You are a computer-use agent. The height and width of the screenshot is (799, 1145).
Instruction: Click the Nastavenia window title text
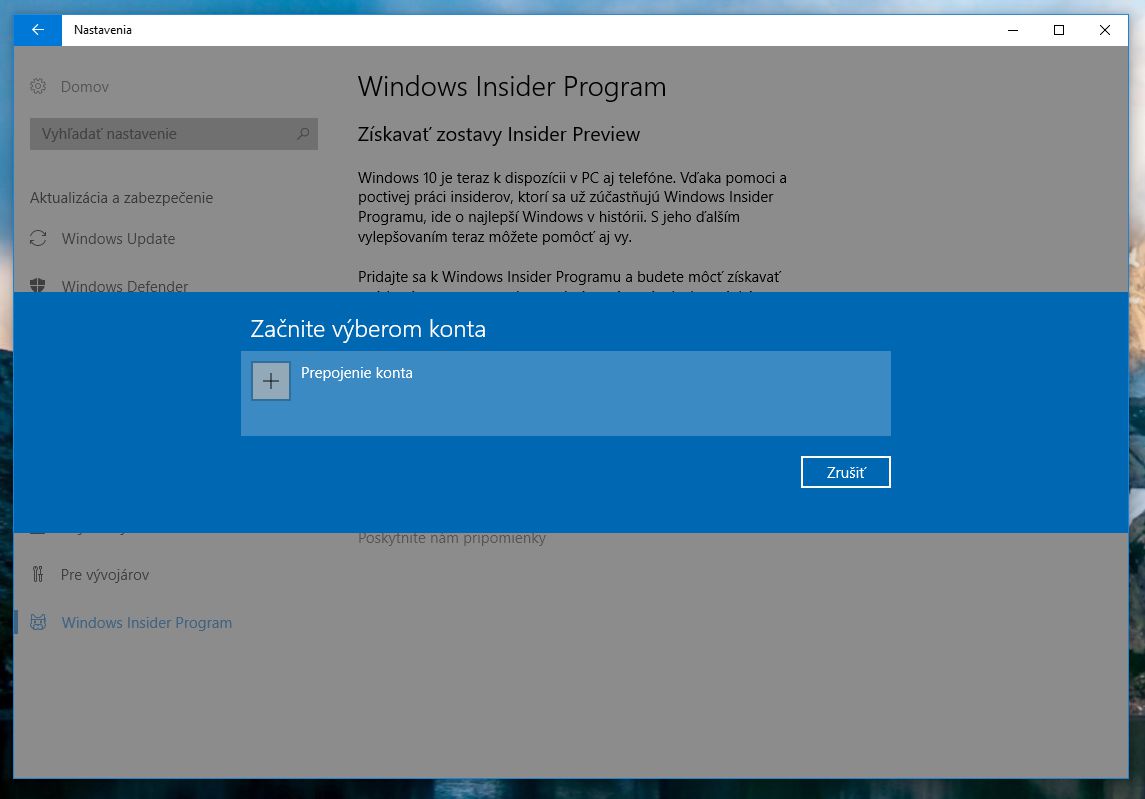click(x=103, y=30)
